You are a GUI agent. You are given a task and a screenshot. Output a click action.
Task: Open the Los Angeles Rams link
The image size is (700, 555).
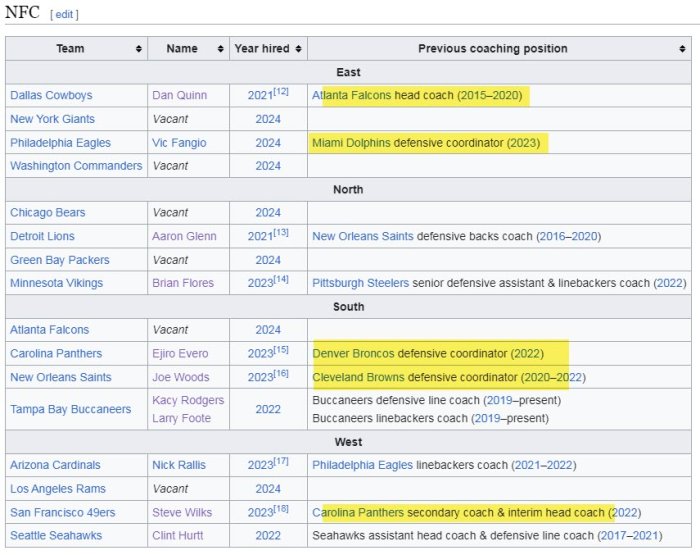[x=58, y=488]
